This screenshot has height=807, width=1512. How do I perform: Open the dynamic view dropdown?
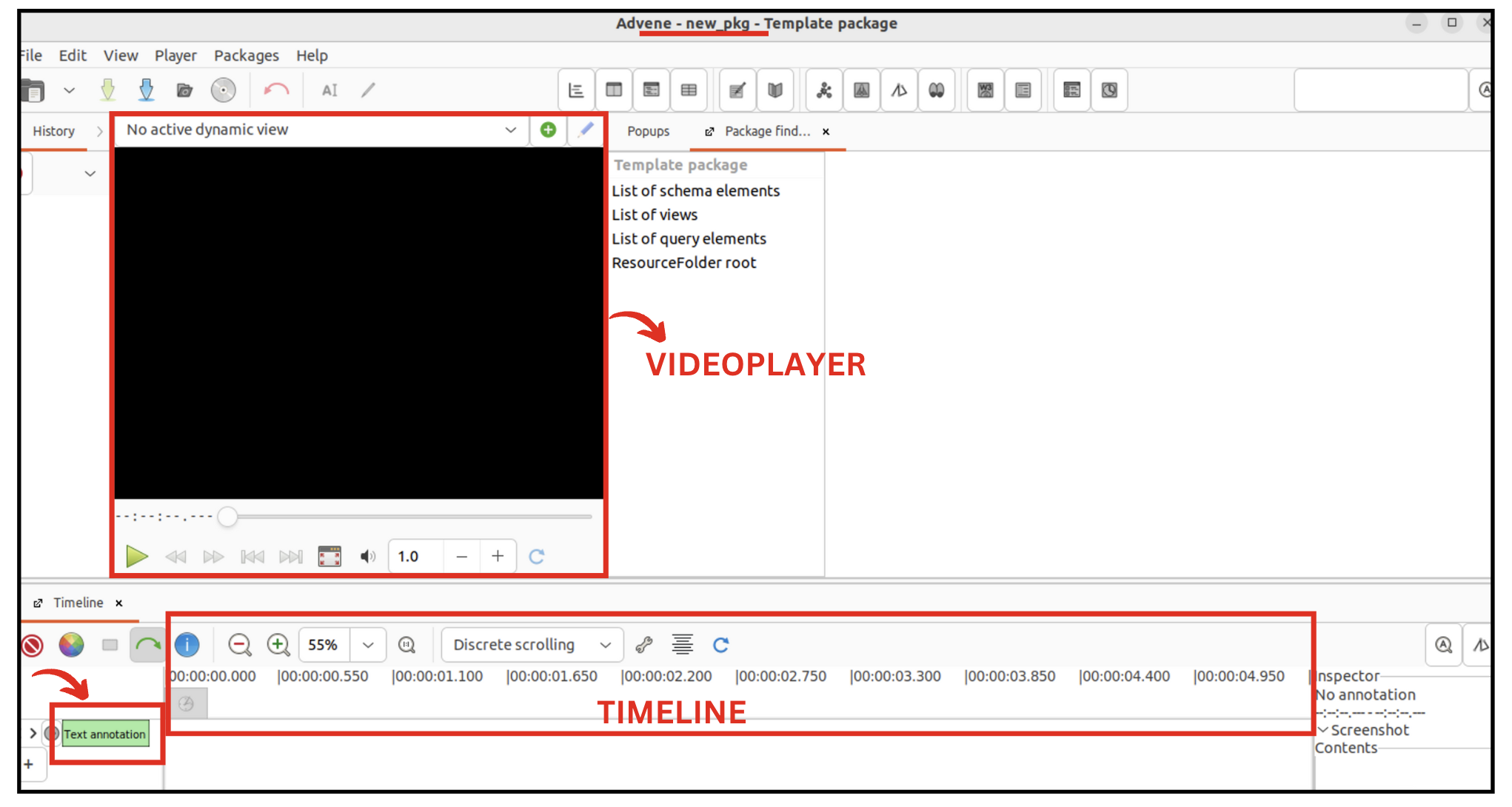point(322,130)
